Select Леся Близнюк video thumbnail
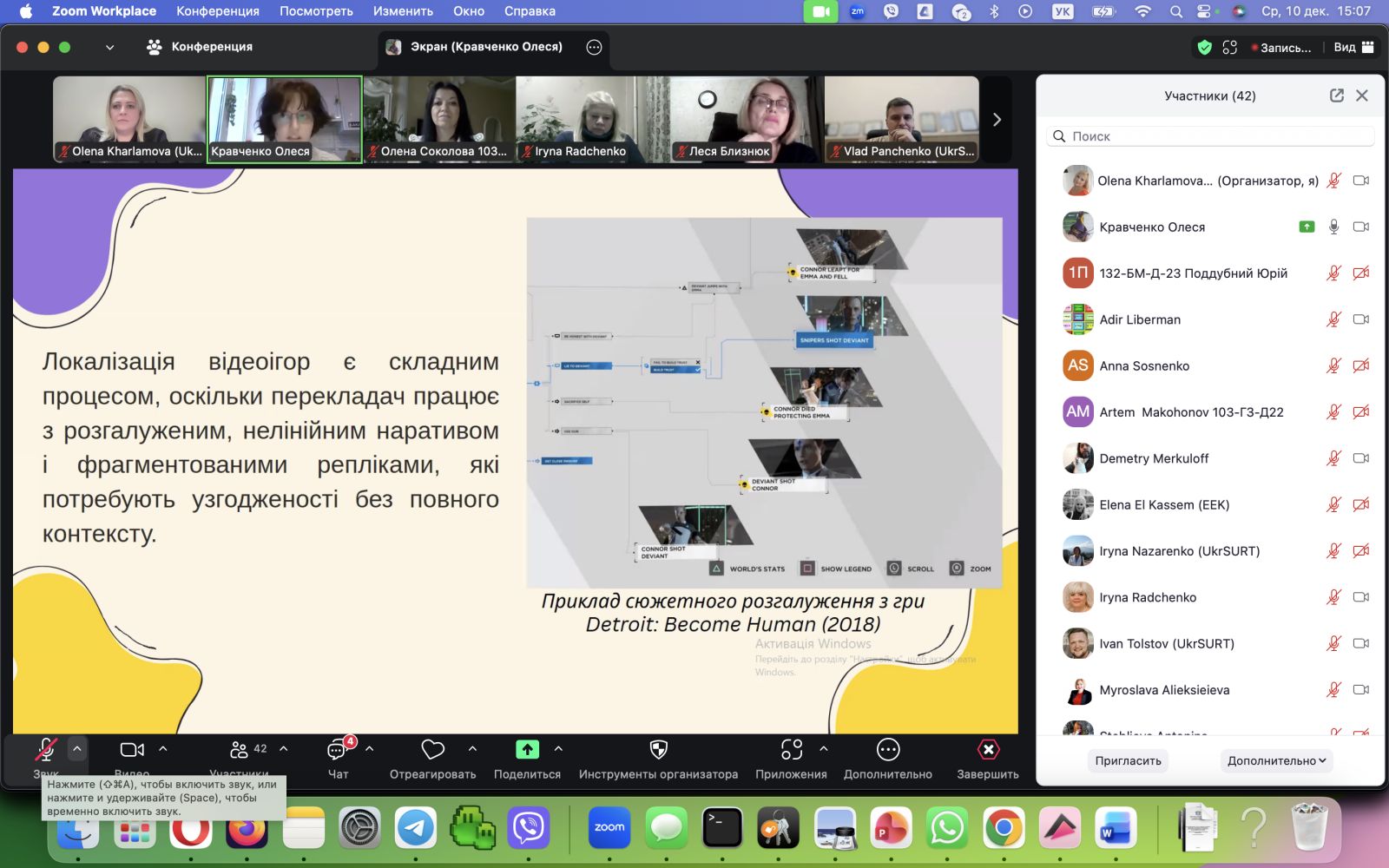This screenshot has width=1389, height=868. point(746,120)
